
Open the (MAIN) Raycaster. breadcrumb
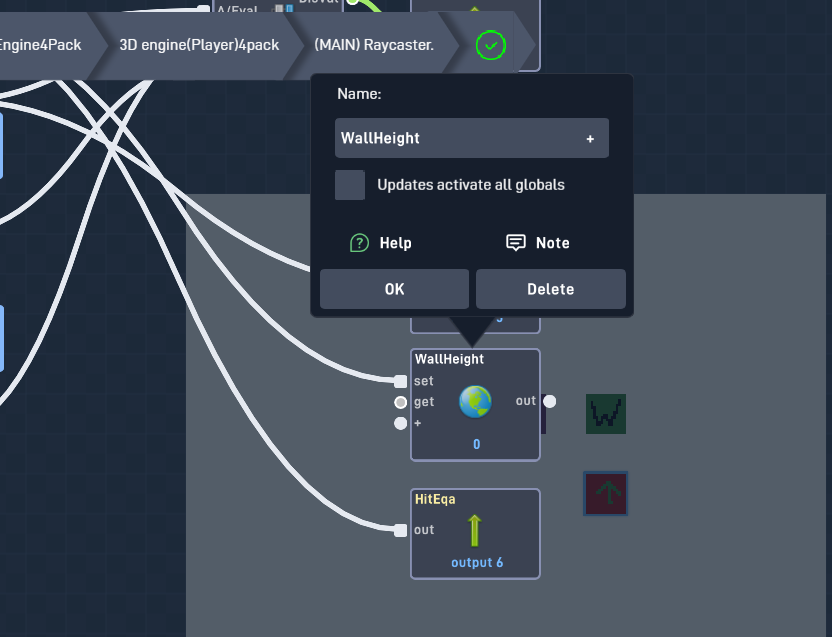pyautogui.click(x=374, y=45)
